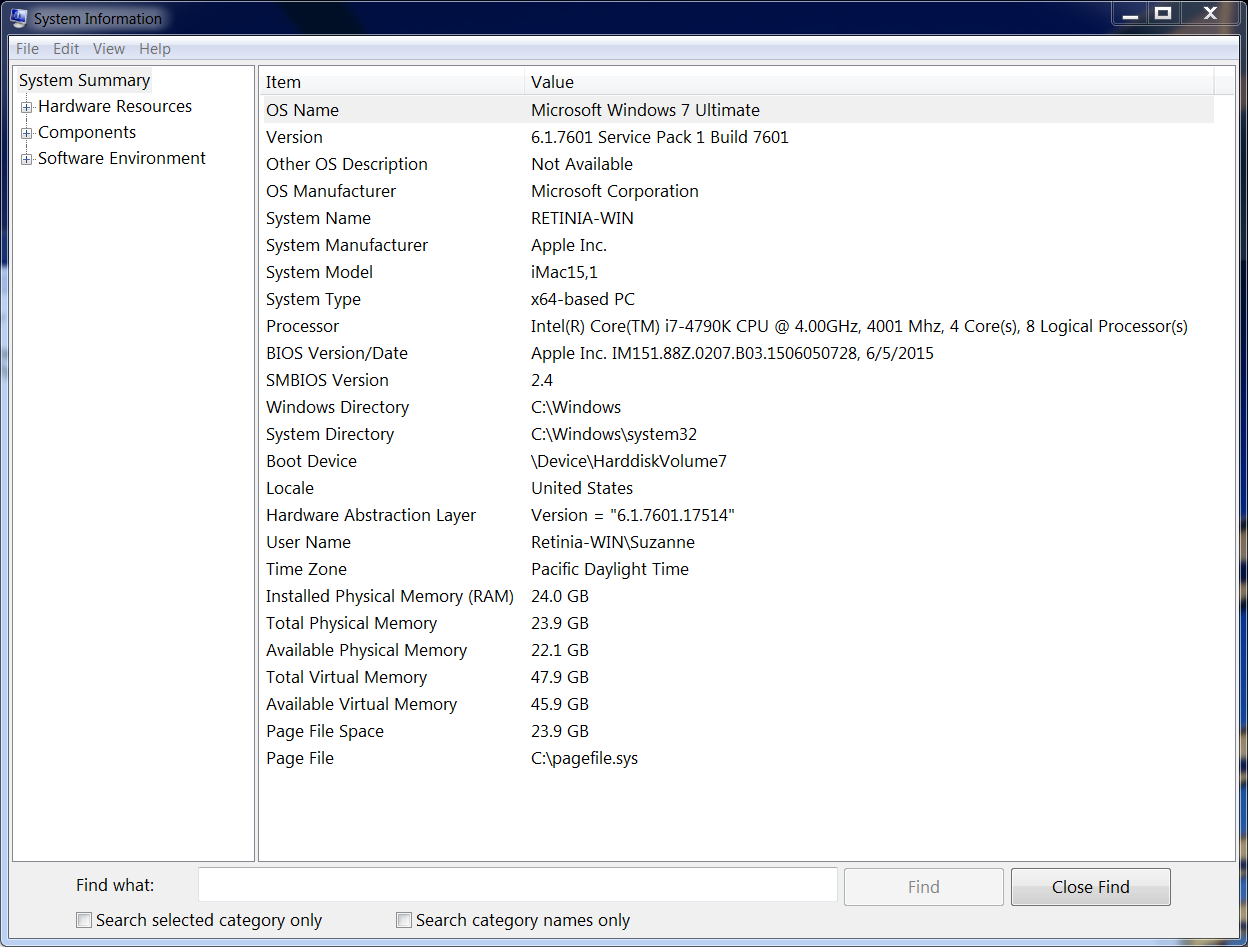Click the Retinia-WIN\Suzanne value

(x=613, y=542)
